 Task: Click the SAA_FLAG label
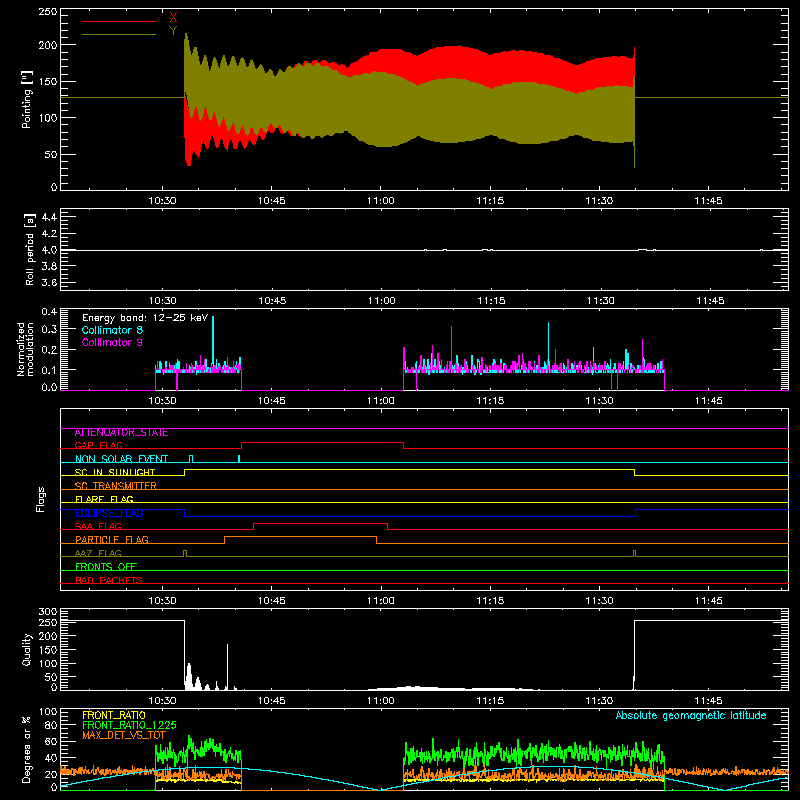pyautogui.click(x=98, y=526)
